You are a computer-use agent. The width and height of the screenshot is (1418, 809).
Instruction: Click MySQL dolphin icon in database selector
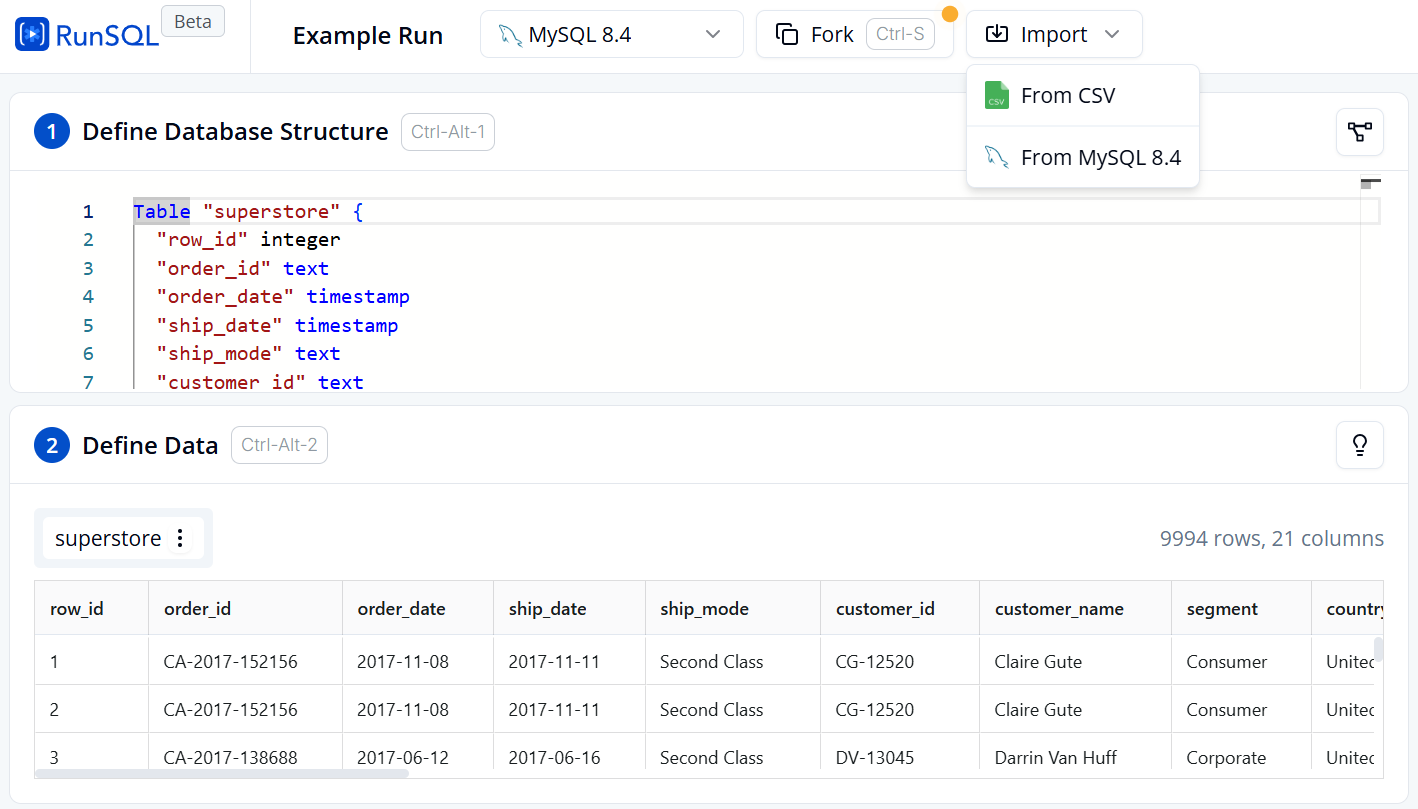pyautogui.click(x=510, y=35)
